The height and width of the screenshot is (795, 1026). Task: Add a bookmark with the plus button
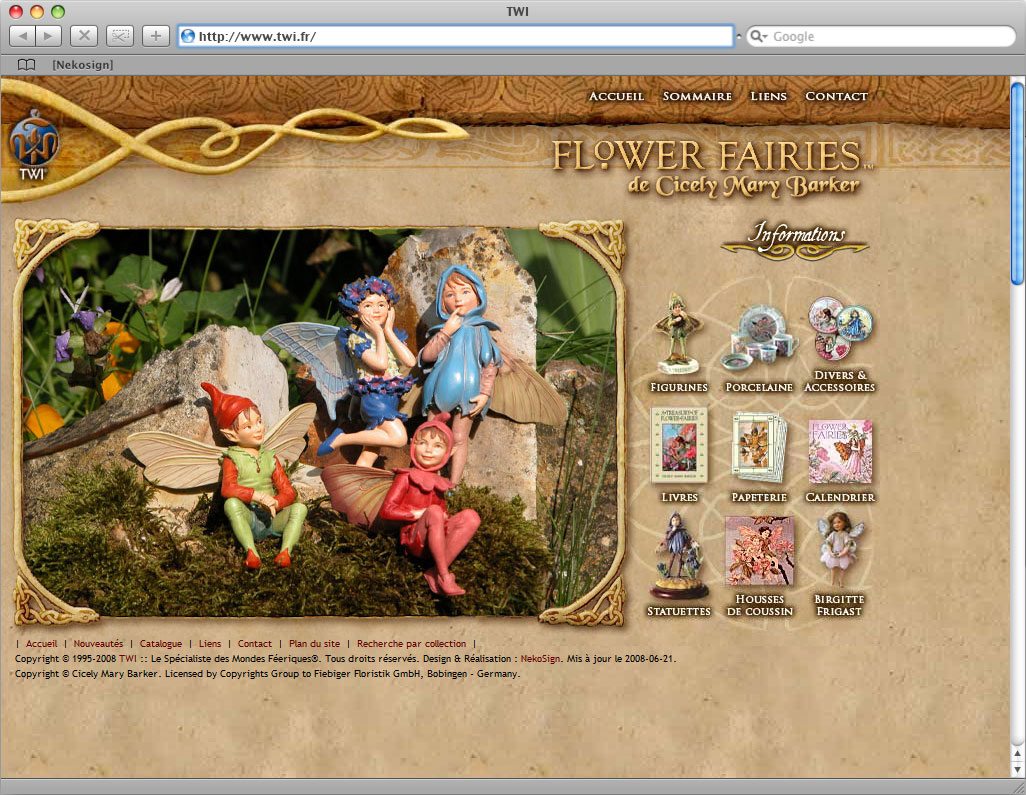point(156,36)
